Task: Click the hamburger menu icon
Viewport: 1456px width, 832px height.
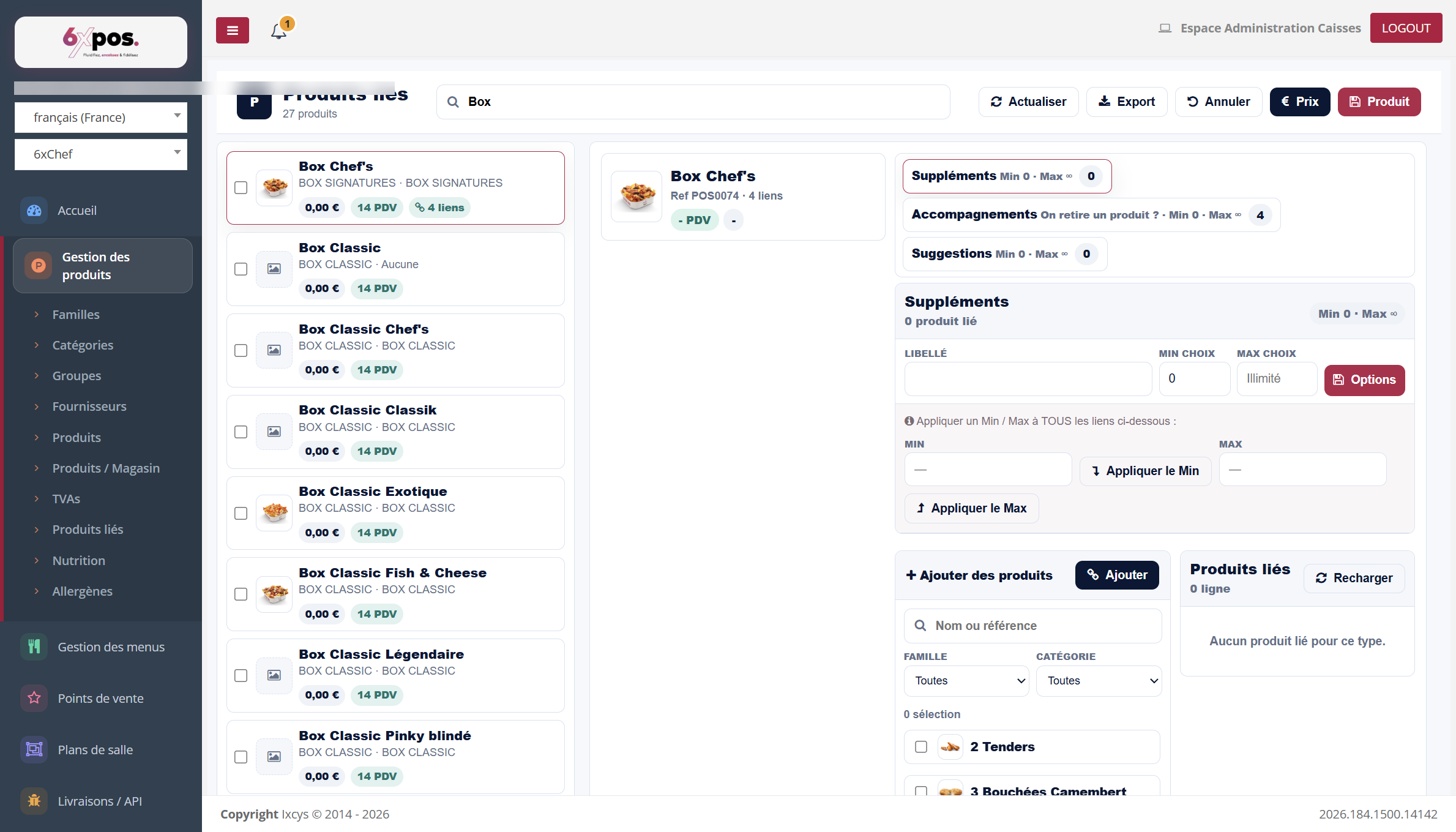Action: (x=232, y=30)
